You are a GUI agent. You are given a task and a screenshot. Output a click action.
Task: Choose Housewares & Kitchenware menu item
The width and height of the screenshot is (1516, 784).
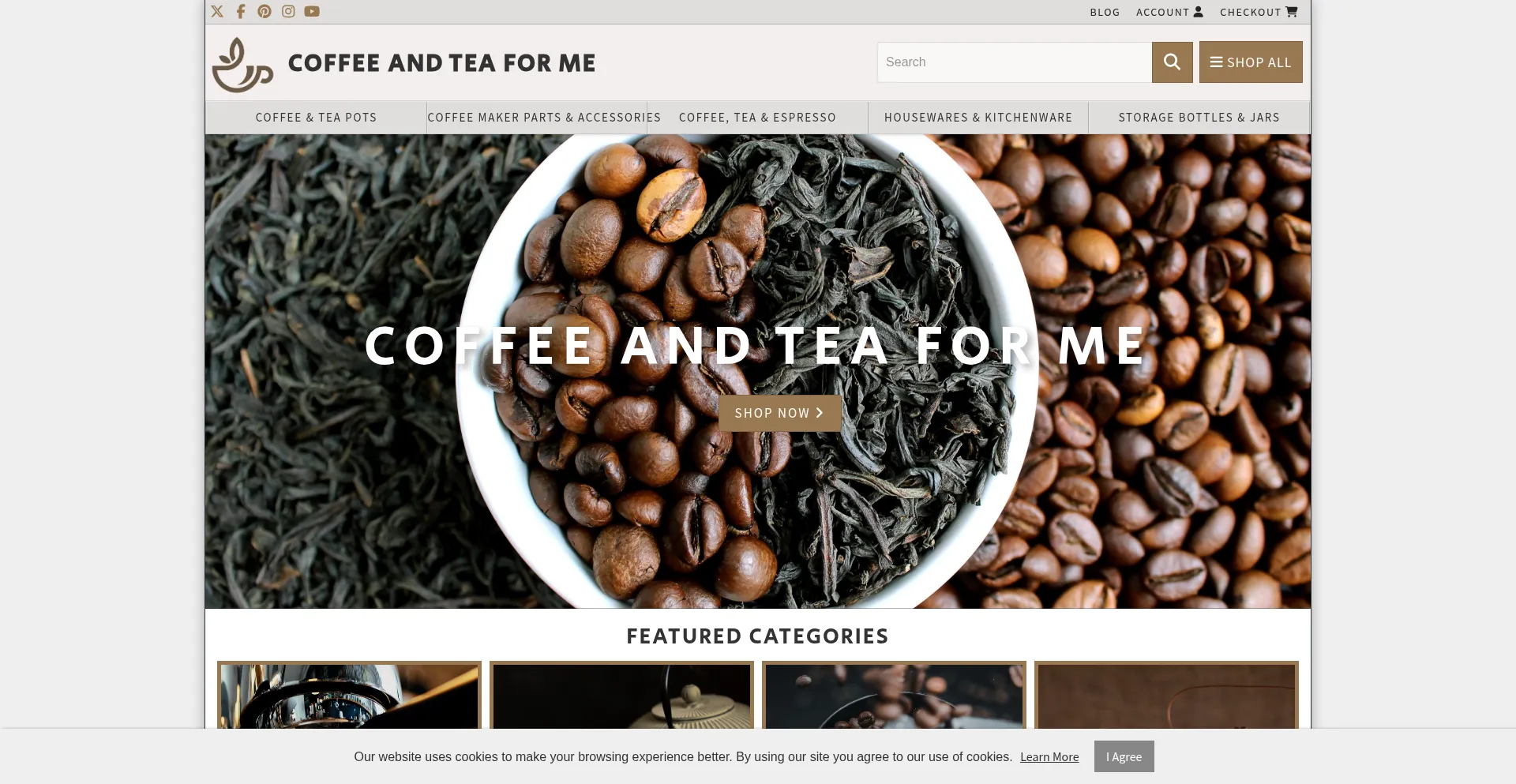(x=978, y=118)
